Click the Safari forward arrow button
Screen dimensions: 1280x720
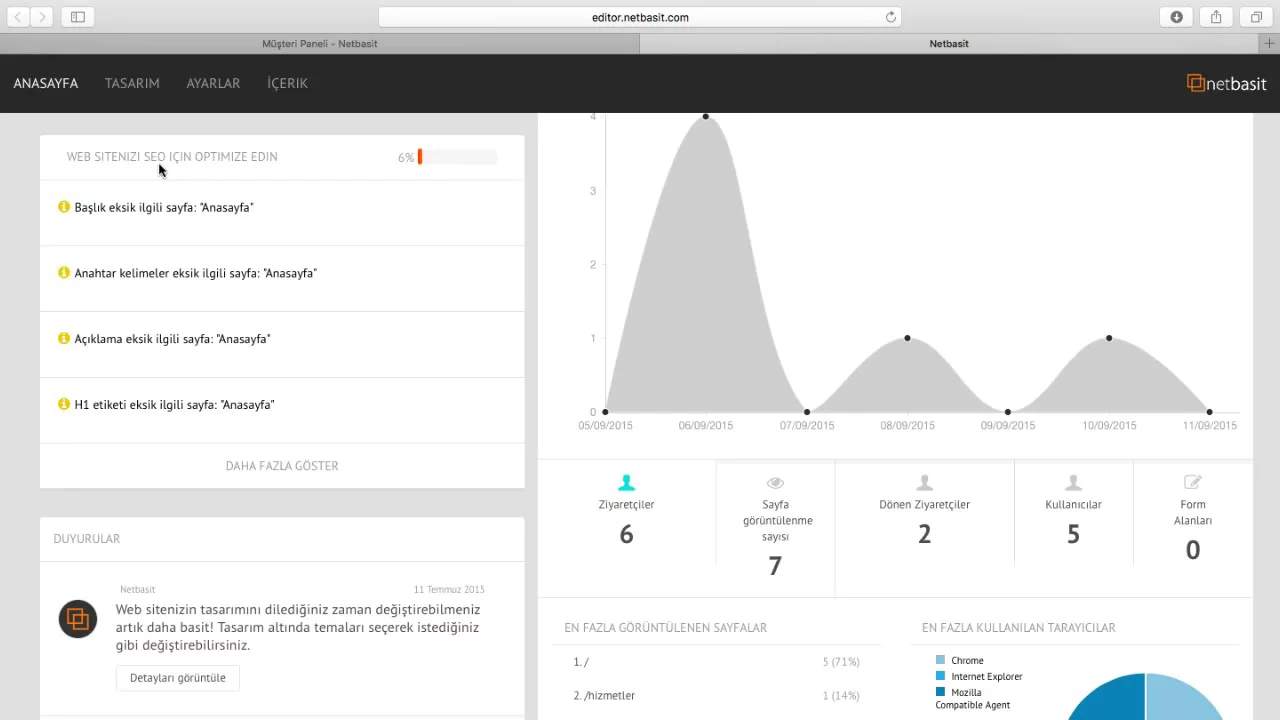point(42,17)
